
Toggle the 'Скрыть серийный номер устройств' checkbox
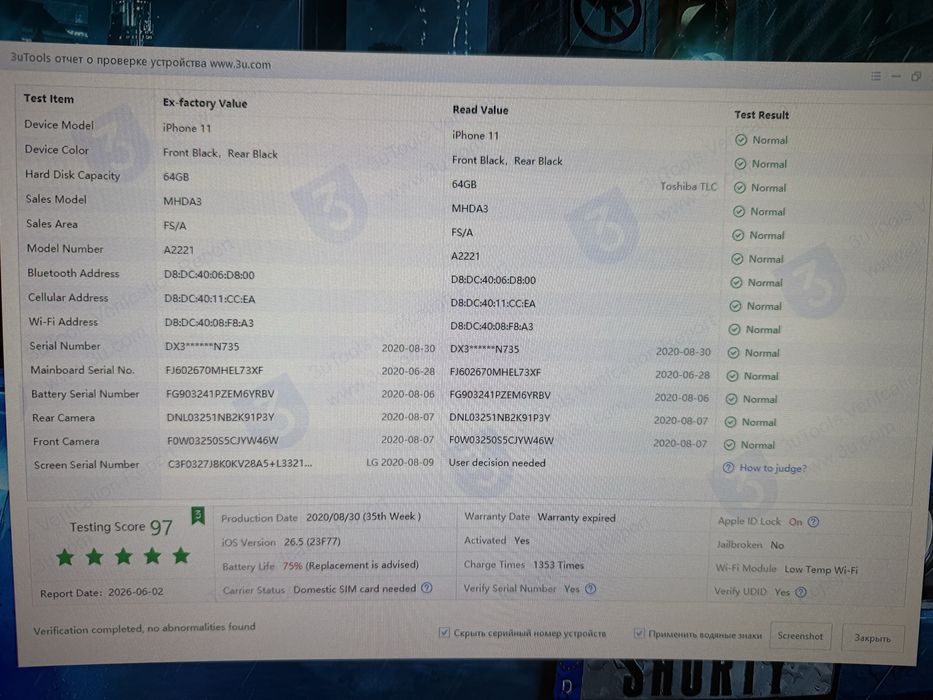444,633
